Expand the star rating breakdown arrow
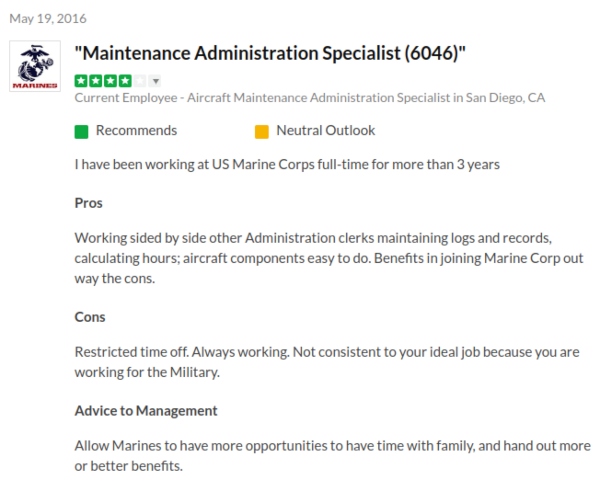The height and width of the screenshot is (491, 600). 155,81
